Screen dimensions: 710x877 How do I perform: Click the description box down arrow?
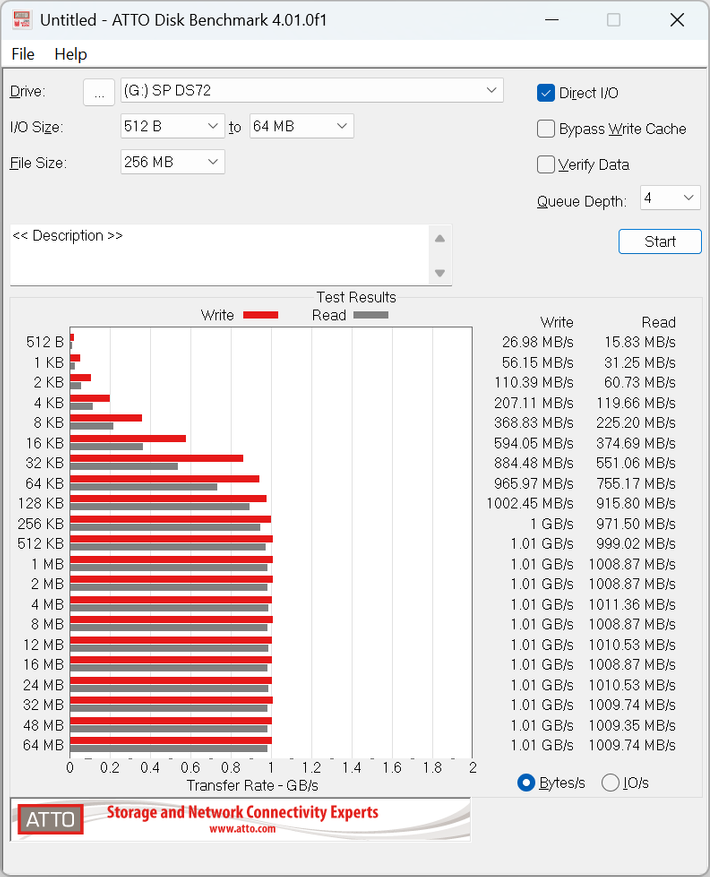coord(440,273)
